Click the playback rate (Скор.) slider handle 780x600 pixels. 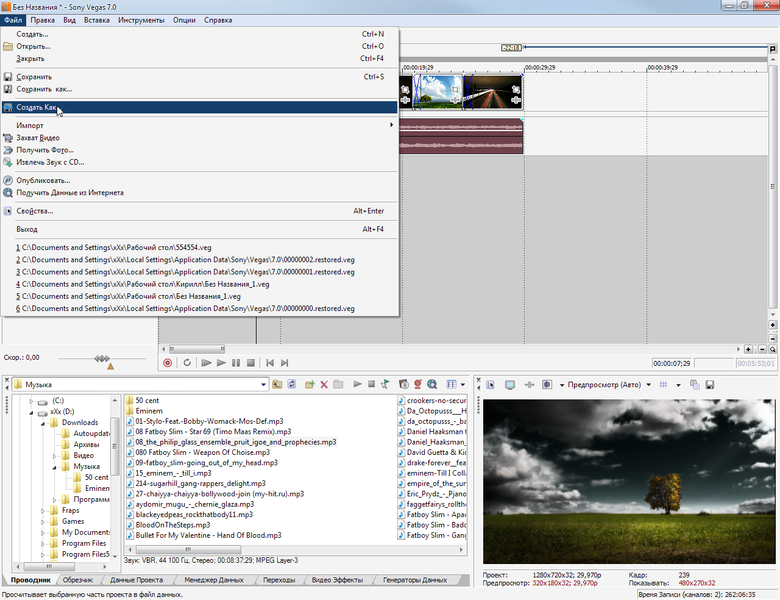coord(101,358)
